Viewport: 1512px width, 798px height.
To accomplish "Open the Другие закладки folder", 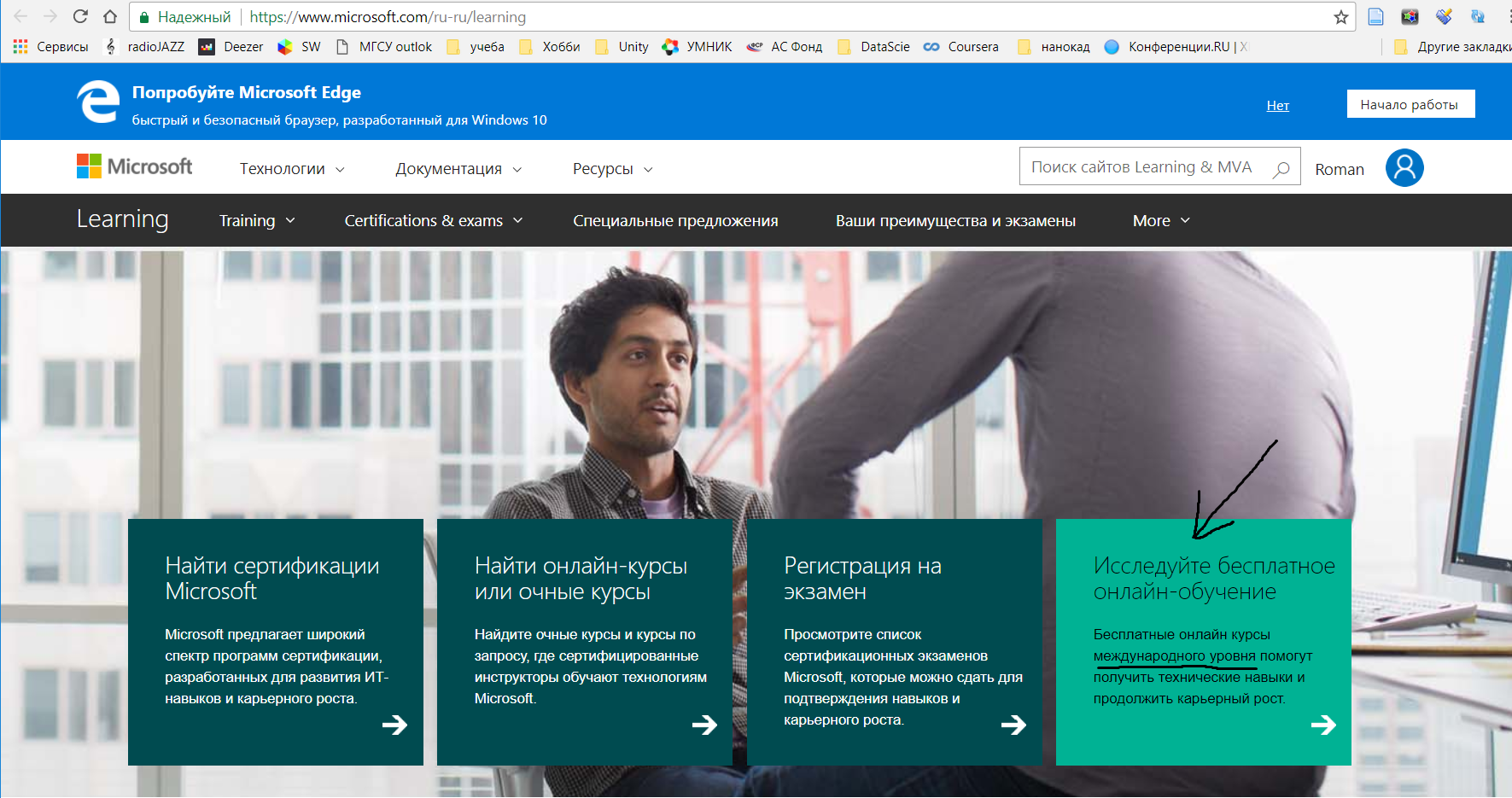I will pyautogui.click(x=1451, y=47).
